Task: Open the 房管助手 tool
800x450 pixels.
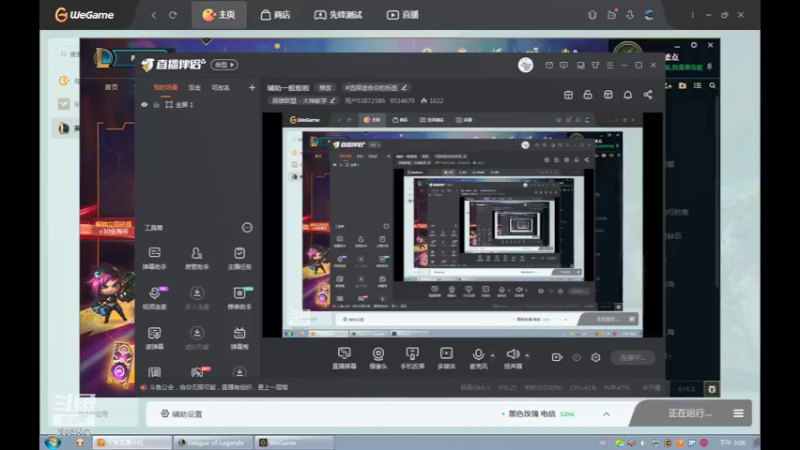Action: click(x=196, y=258)
